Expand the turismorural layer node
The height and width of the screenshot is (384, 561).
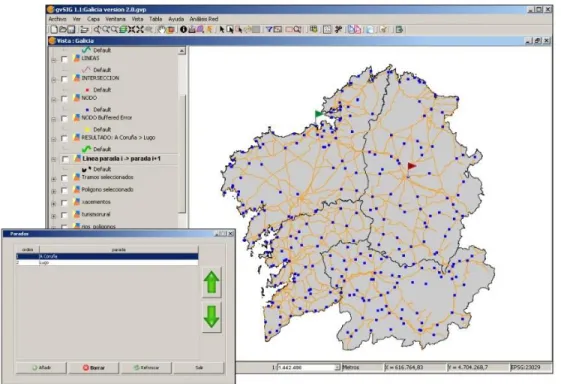click(54, 216)
